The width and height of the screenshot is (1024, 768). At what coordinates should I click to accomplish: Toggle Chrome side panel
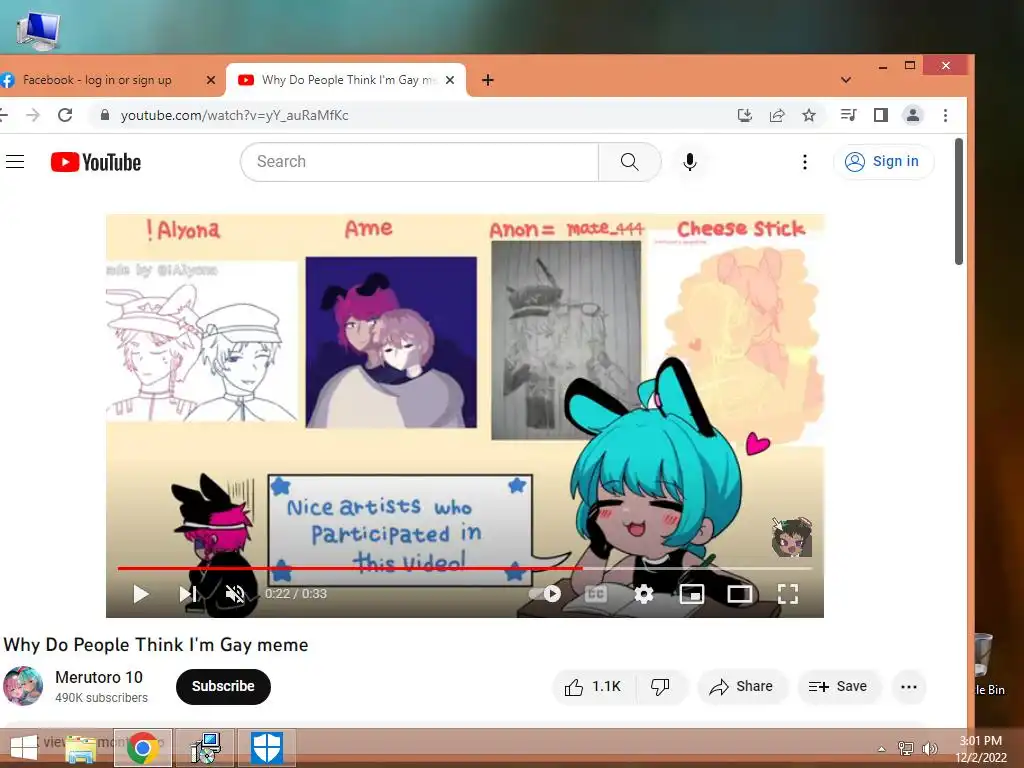coord(880,115)
